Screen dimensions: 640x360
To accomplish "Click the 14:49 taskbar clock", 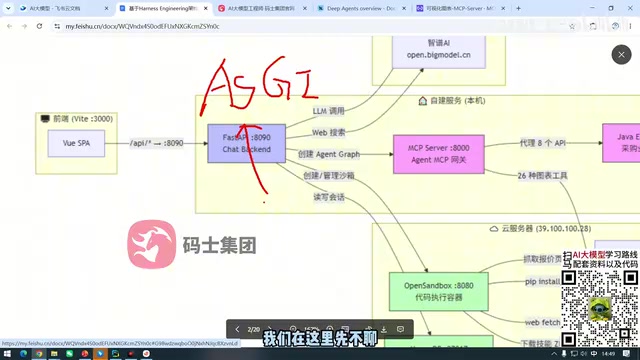I will coord(608,353).
